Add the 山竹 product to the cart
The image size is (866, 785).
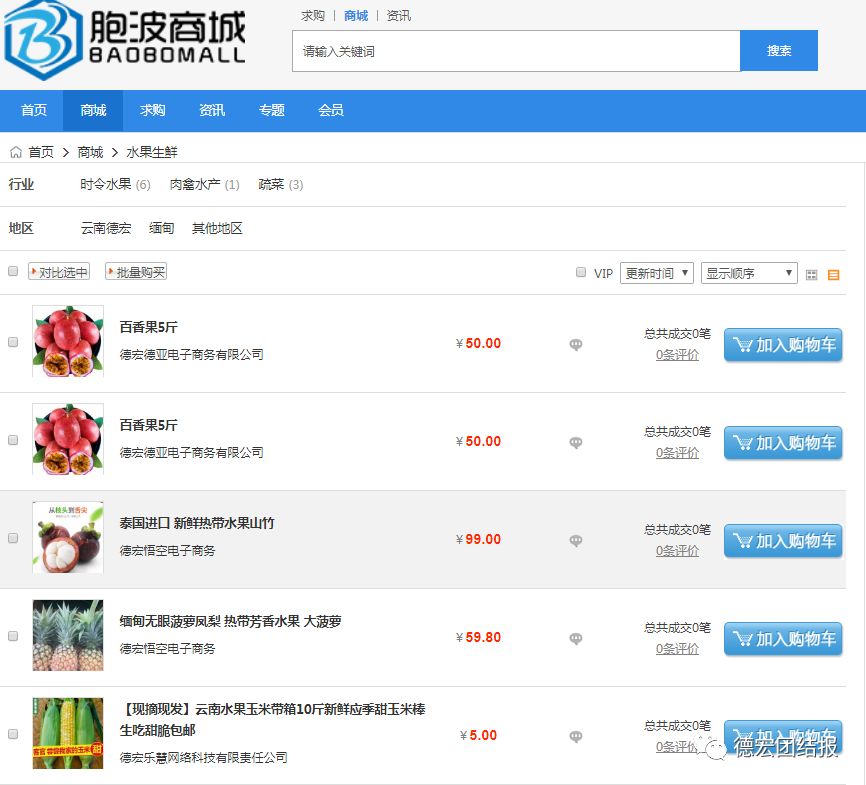pyautogui.click(x=784, y=540)
